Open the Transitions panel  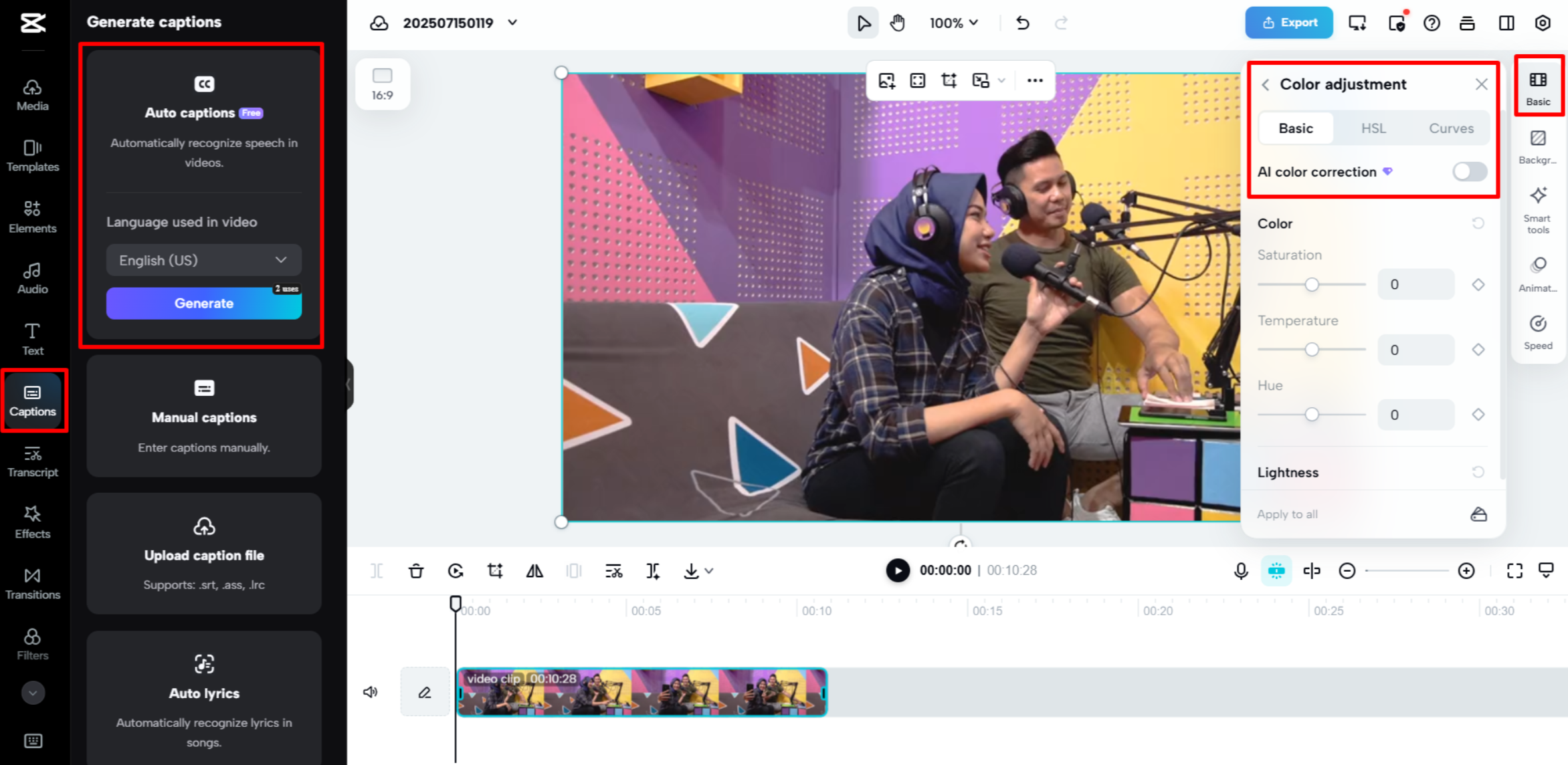(x=31, y=582)
